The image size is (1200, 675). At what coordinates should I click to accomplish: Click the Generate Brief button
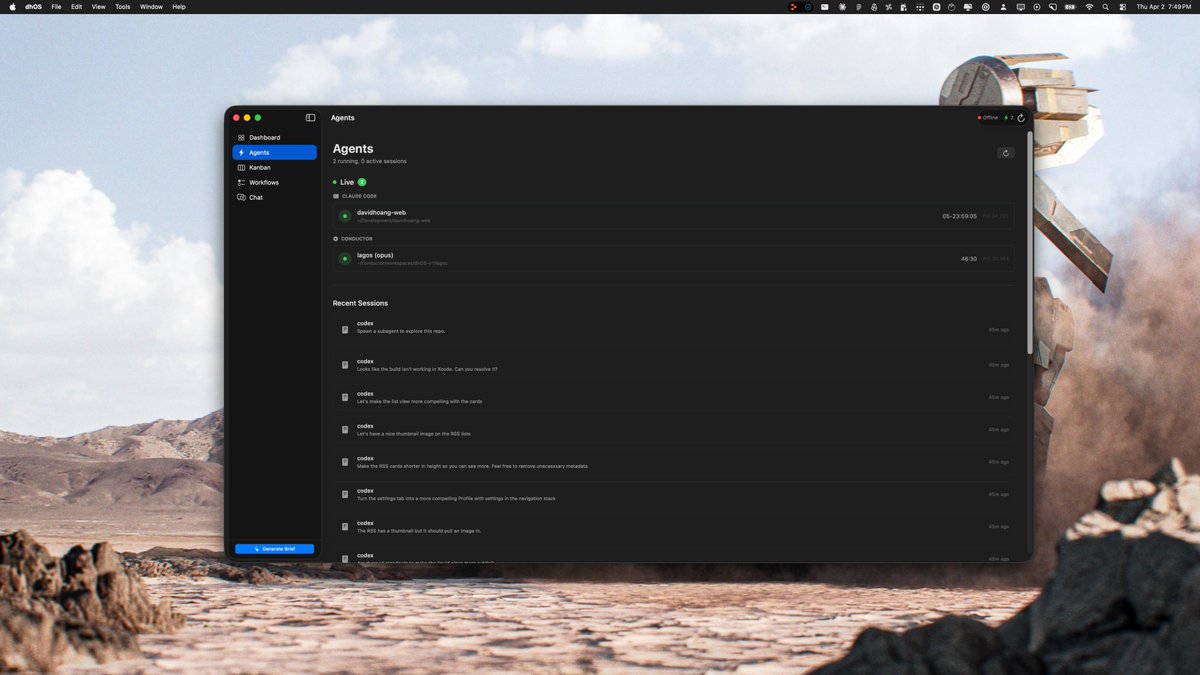274,549
